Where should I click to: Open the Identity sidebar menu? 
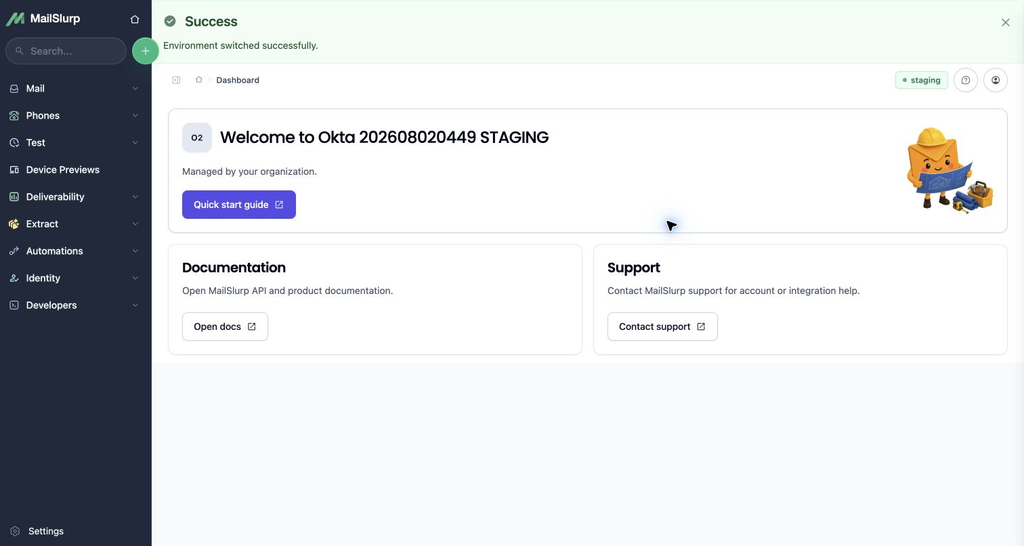pos(74,278)
